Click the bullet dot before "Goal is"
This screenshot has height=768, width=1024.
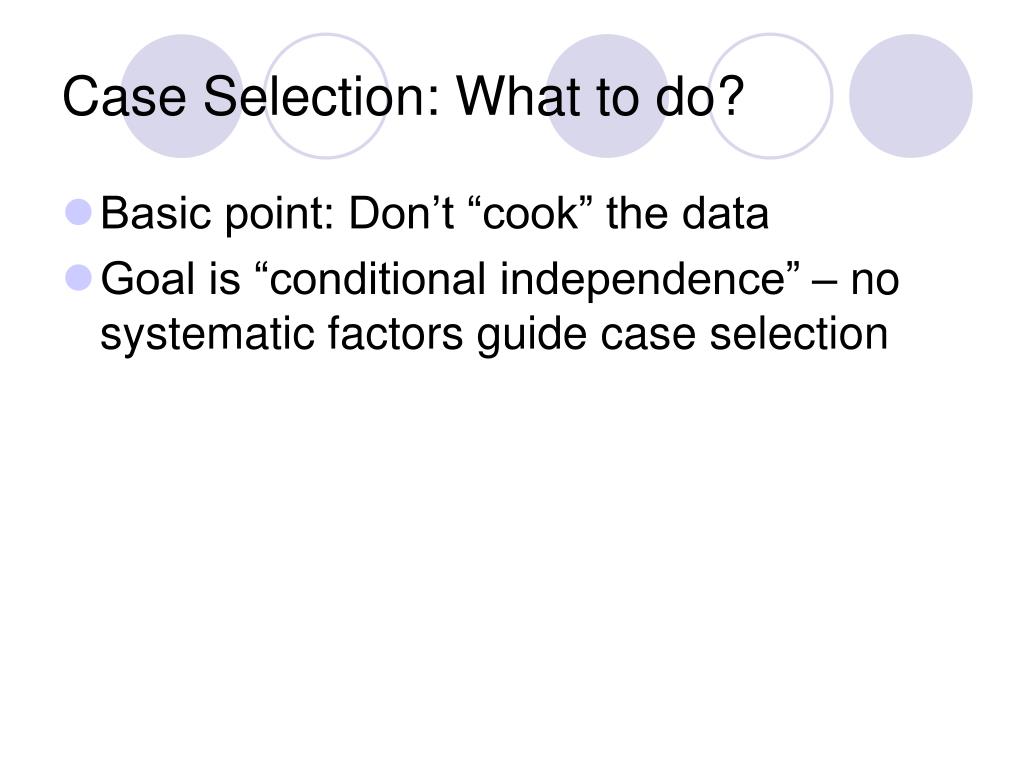pyautogui.click(x=79, y=278)
